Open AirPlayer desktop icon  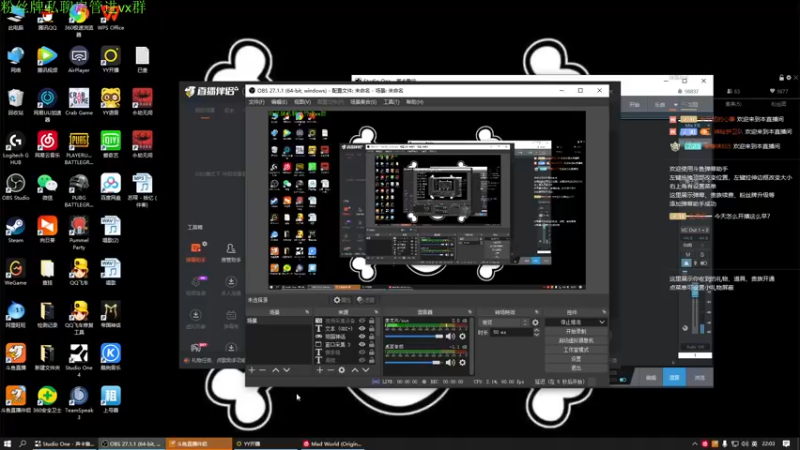(79, 59)
